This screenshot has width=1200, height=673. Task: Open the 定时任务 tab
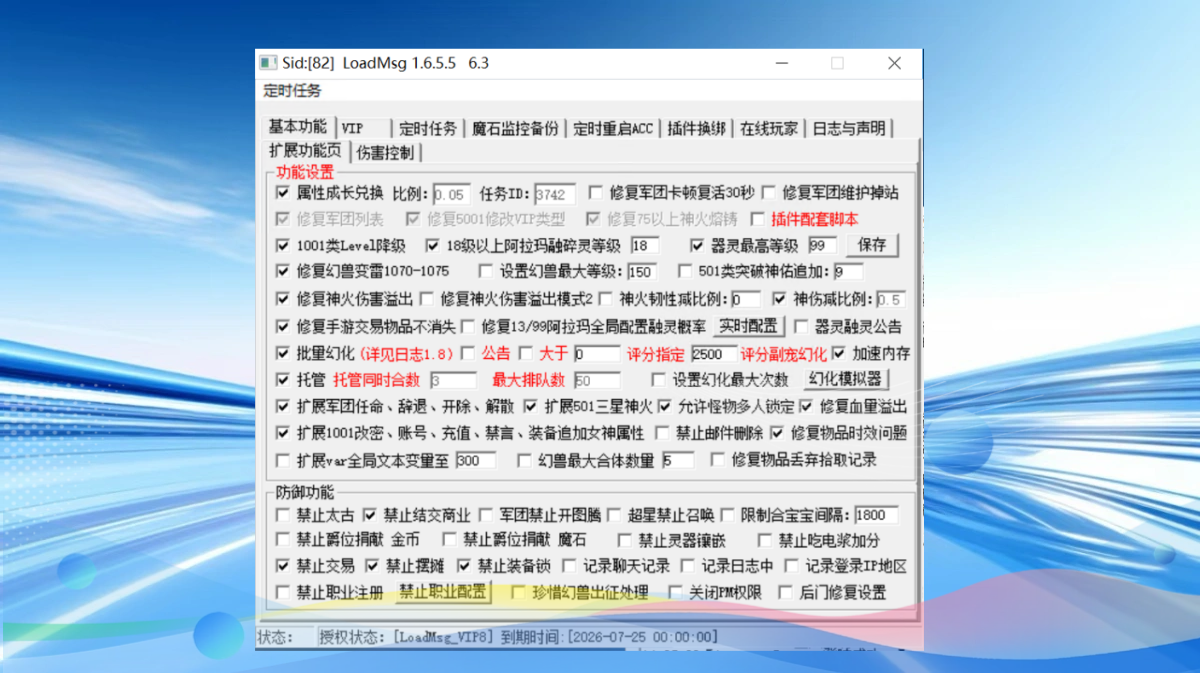coord(428,128)
